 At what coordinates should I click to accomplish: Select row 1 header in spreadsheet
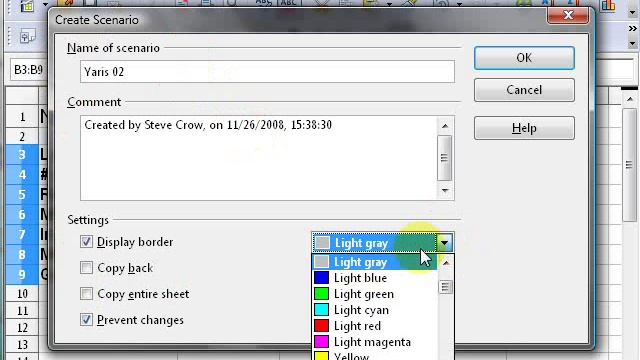(x=22, y=117)
